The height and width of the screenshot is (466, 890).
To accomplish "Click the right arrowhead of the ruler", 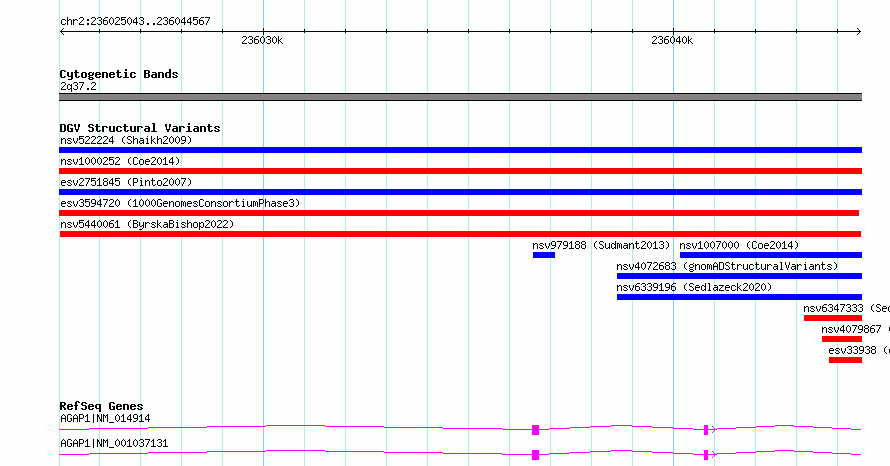I will [x=859, y=32].
